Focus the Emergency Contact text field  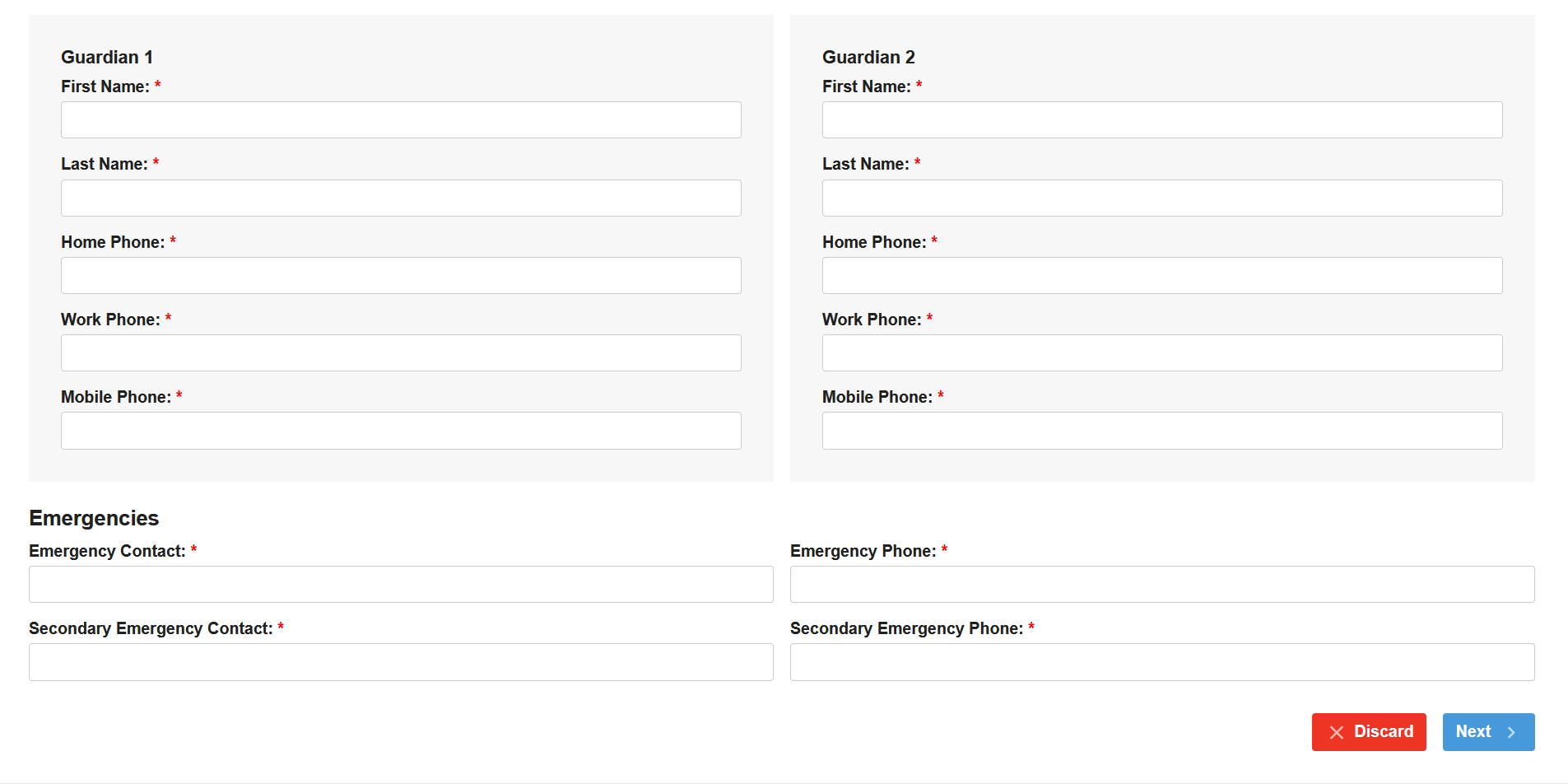(401, 584)
